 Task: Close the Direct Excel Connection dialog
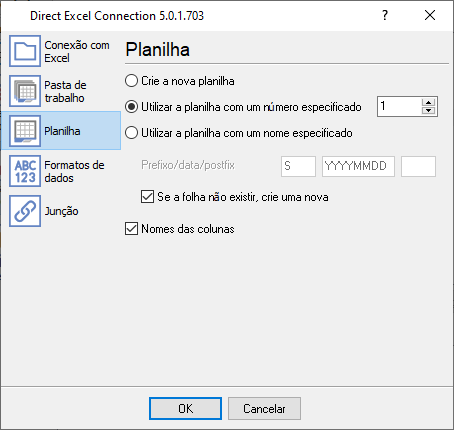pos(430,15)
